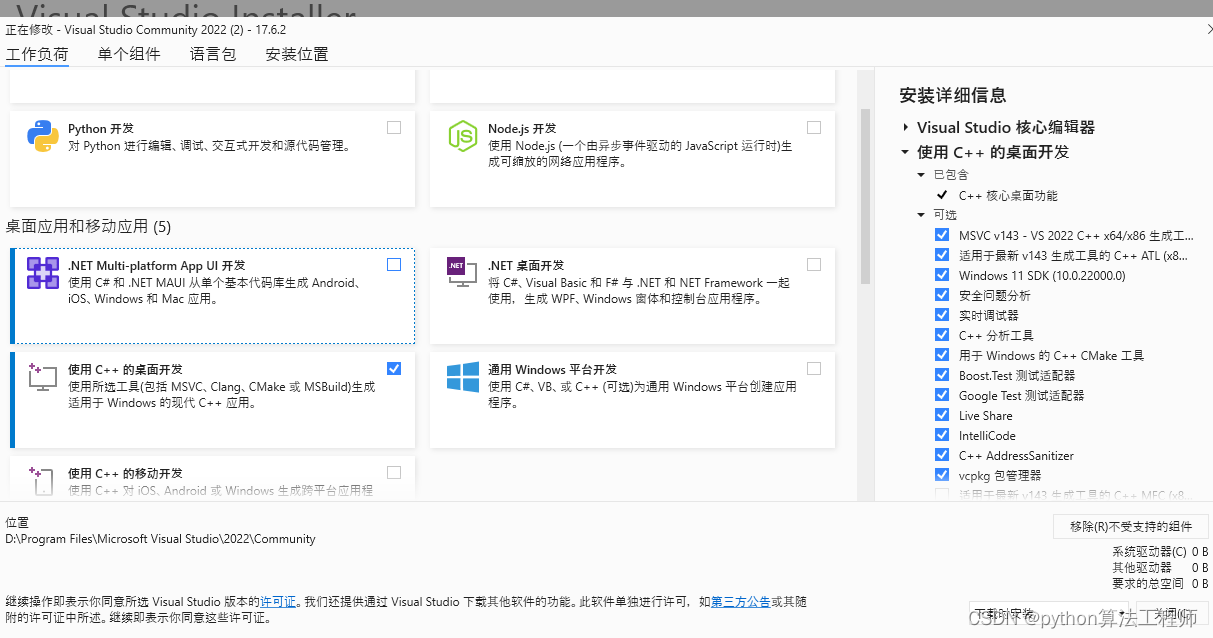Uncheck the 使用 C++ 的桌面开发 workload checkbox

[x=394, y=368]
